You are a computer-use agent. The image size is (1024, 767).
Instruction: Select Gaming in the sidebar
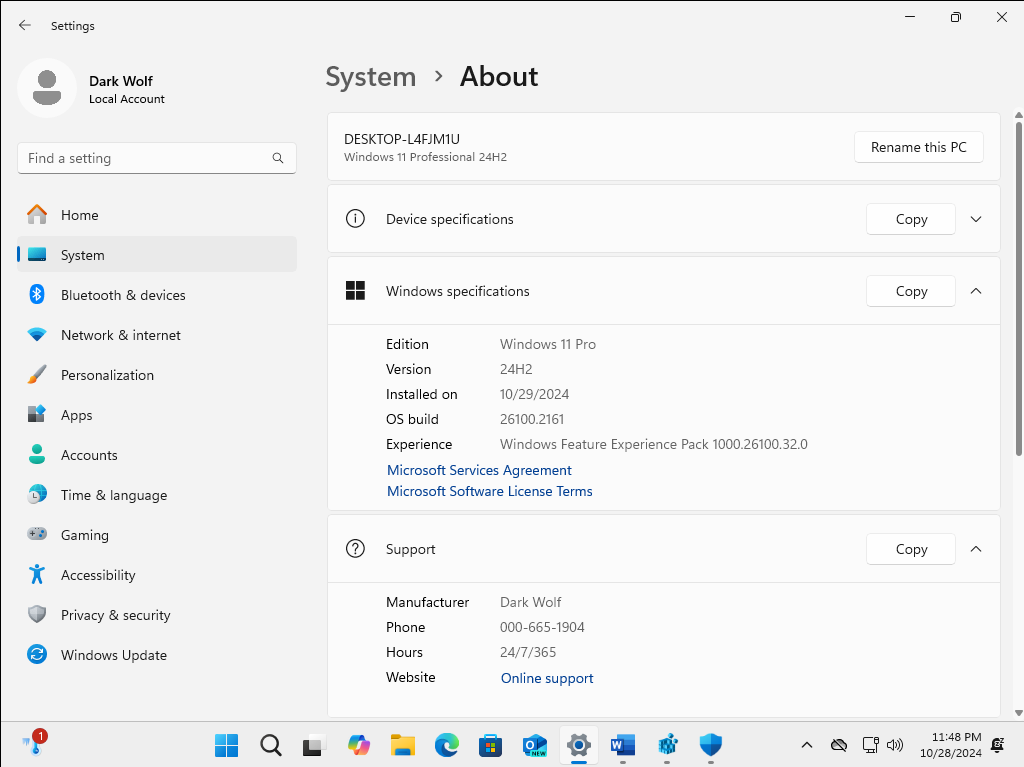84,535
